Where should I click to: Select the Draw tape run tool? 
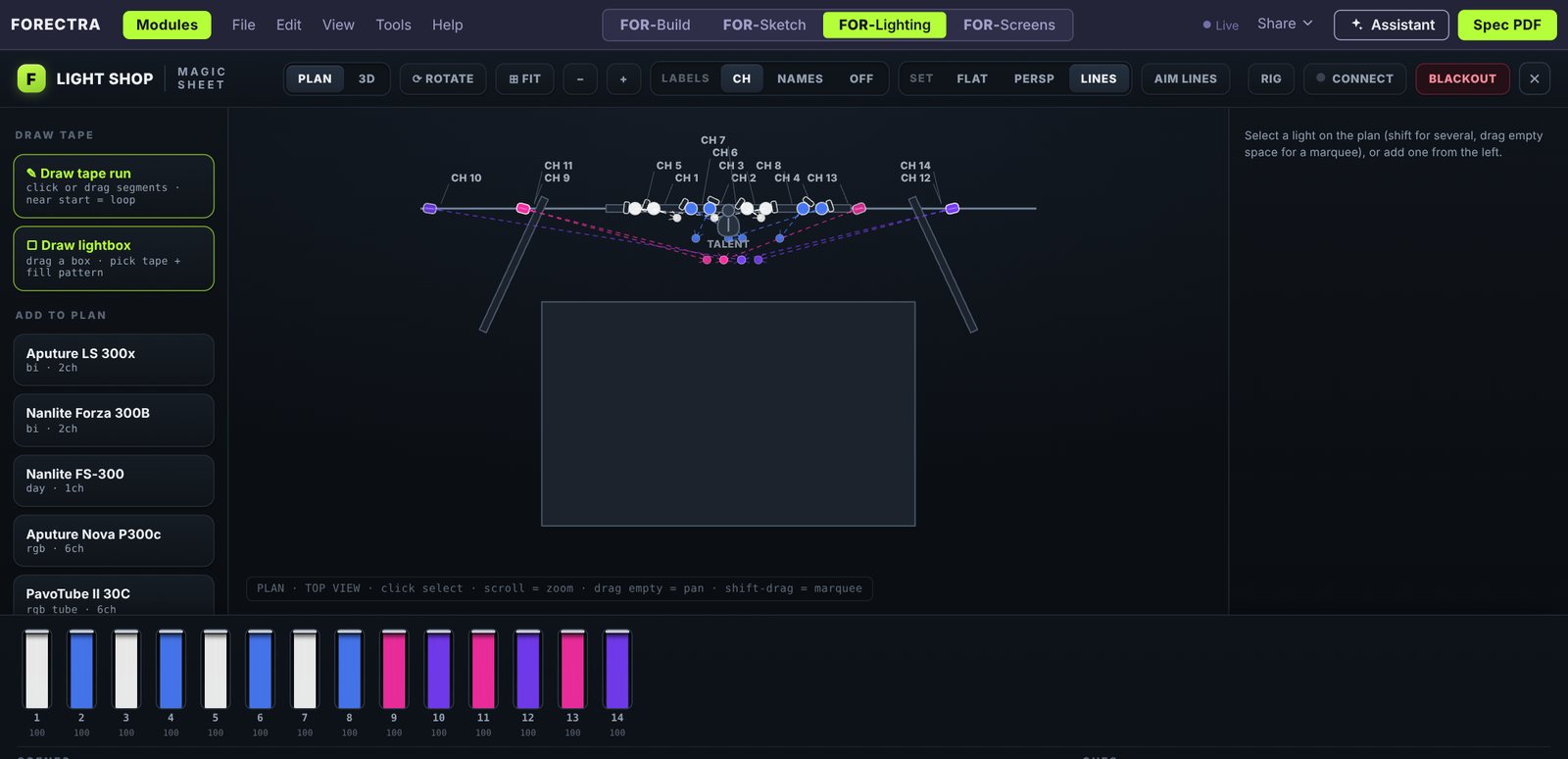tap(114, 186)
